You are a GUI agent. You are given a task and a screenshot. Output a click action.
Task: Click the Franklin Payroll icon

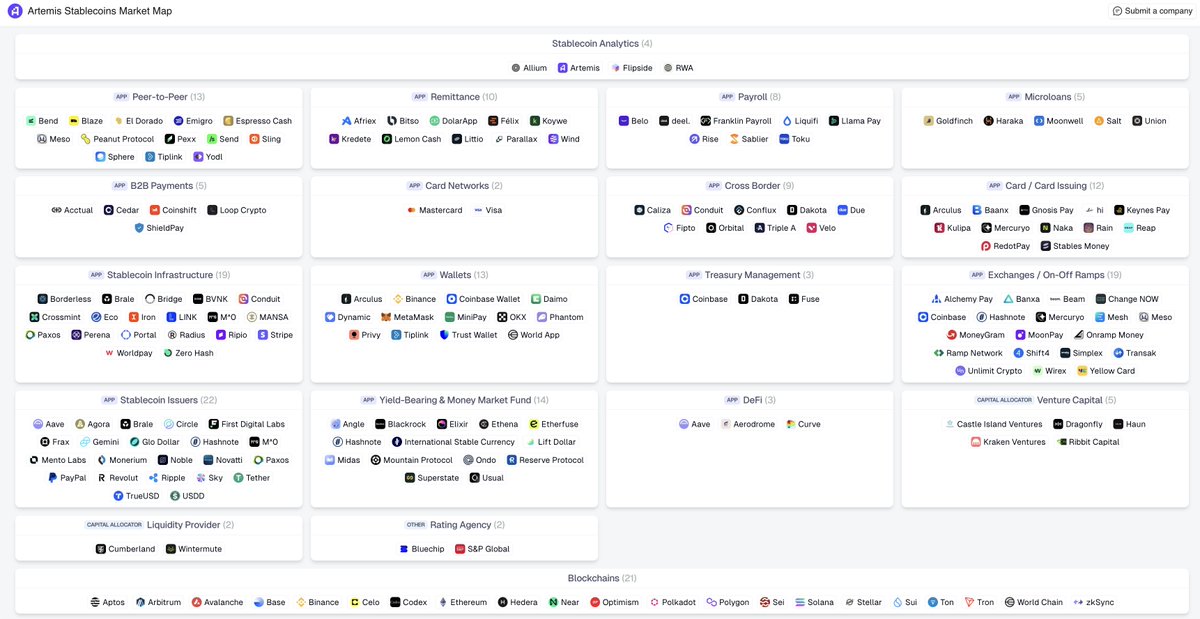pos(705,121)
